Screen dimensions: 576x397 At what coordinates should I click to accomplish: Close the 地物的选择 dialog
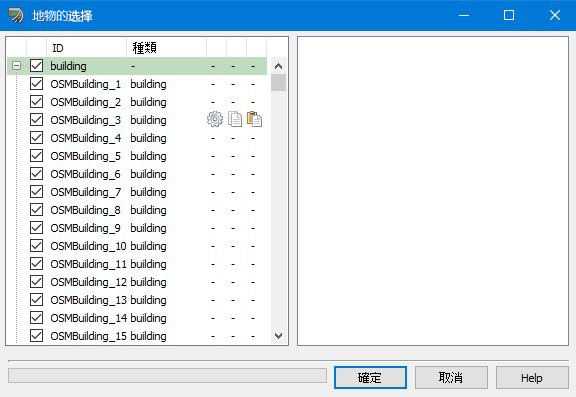pos(555,15)
